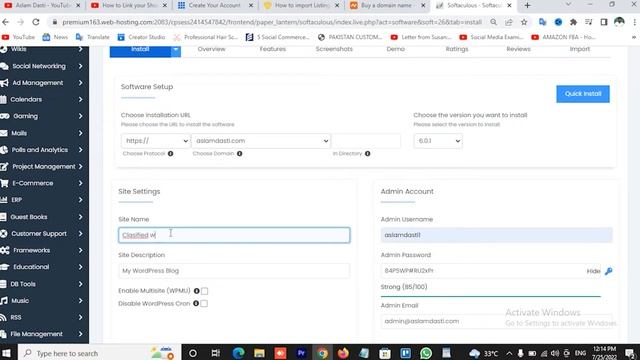
Task: Tick the Disable WordPress Cron checkbox
Action: [x=204, y=304]
